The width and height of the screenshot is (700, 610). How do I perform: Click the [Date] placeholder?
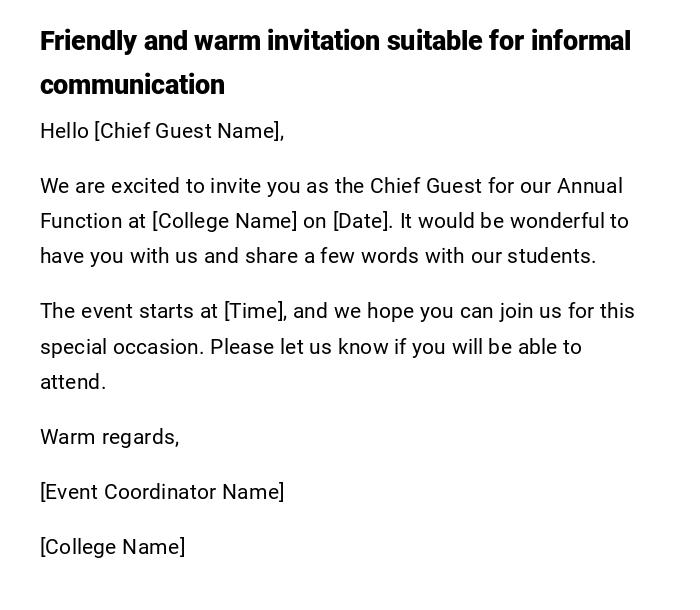point(362,221)
